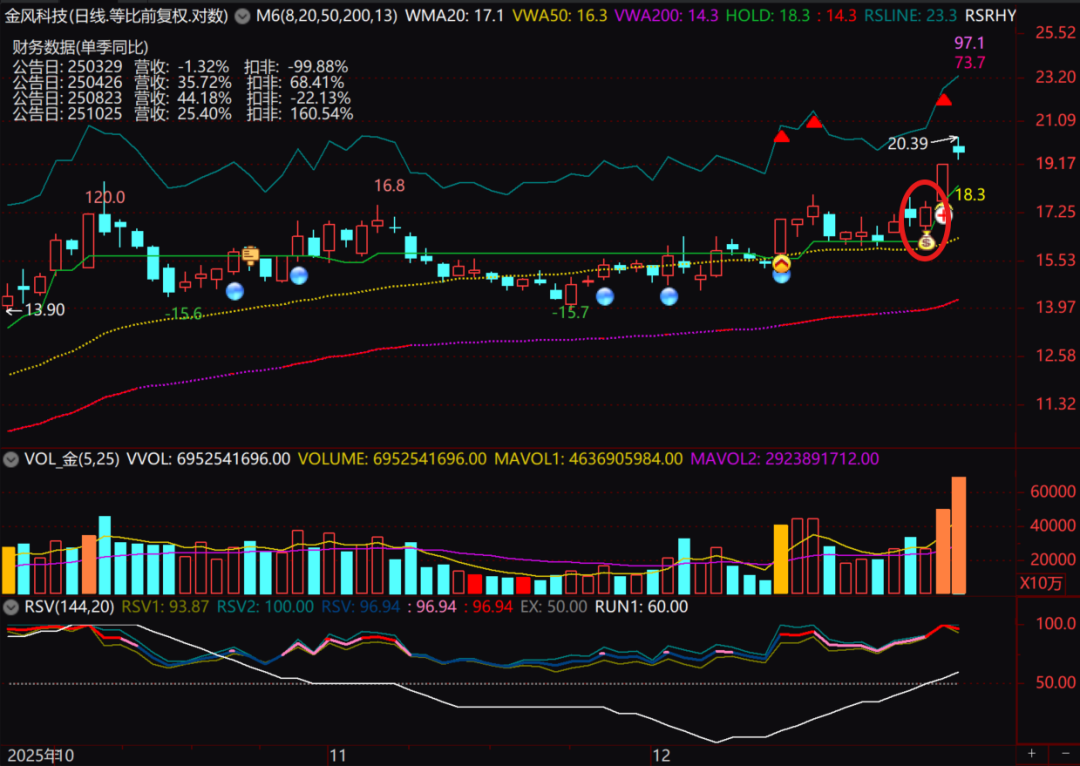Open the orange note icon on the chart

click(x=250, y=255)
